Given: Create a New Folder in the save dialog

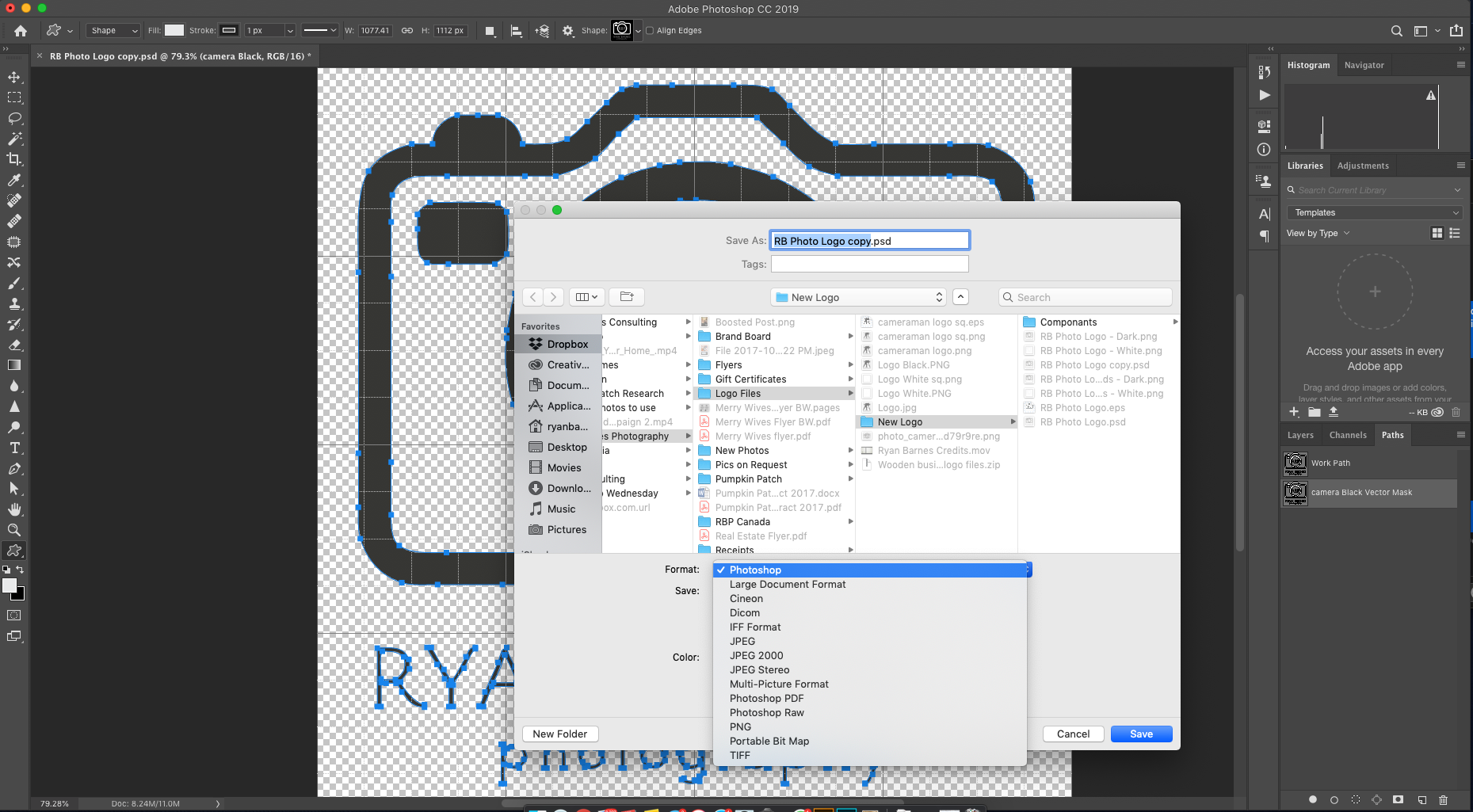Looking at the screenshot, I should [x=559, y=734].
